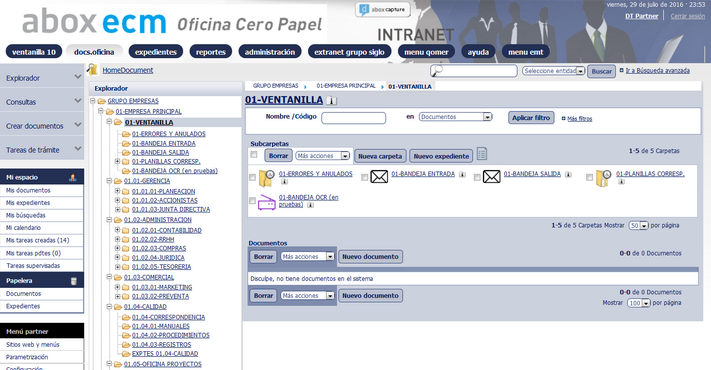
Task: Click Borrar button in Subcarpetas toolbar
Action: pos(278,156)
